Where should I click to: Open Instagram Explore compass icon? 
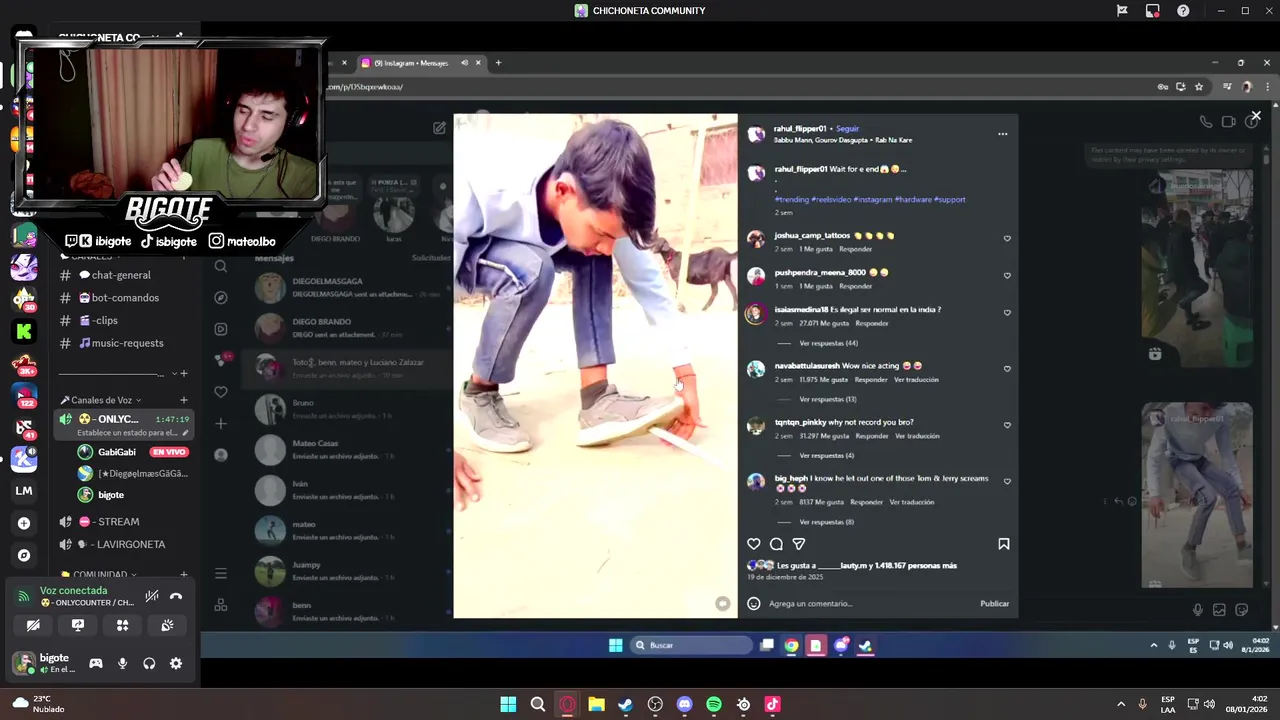click(x=221, y=297)
